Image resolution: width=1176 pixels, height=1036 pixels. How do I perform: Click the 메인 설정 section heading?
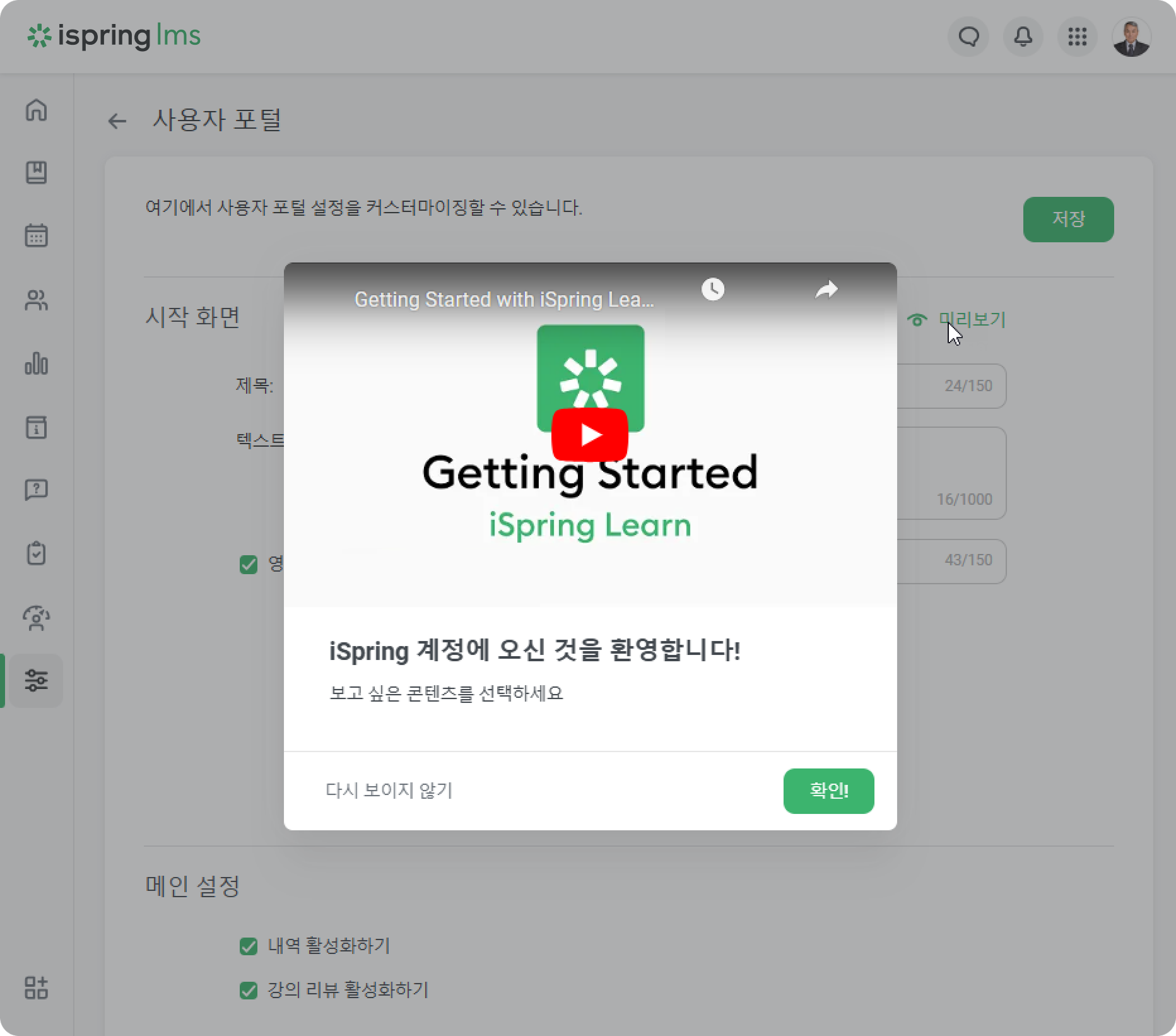point(192,886)
